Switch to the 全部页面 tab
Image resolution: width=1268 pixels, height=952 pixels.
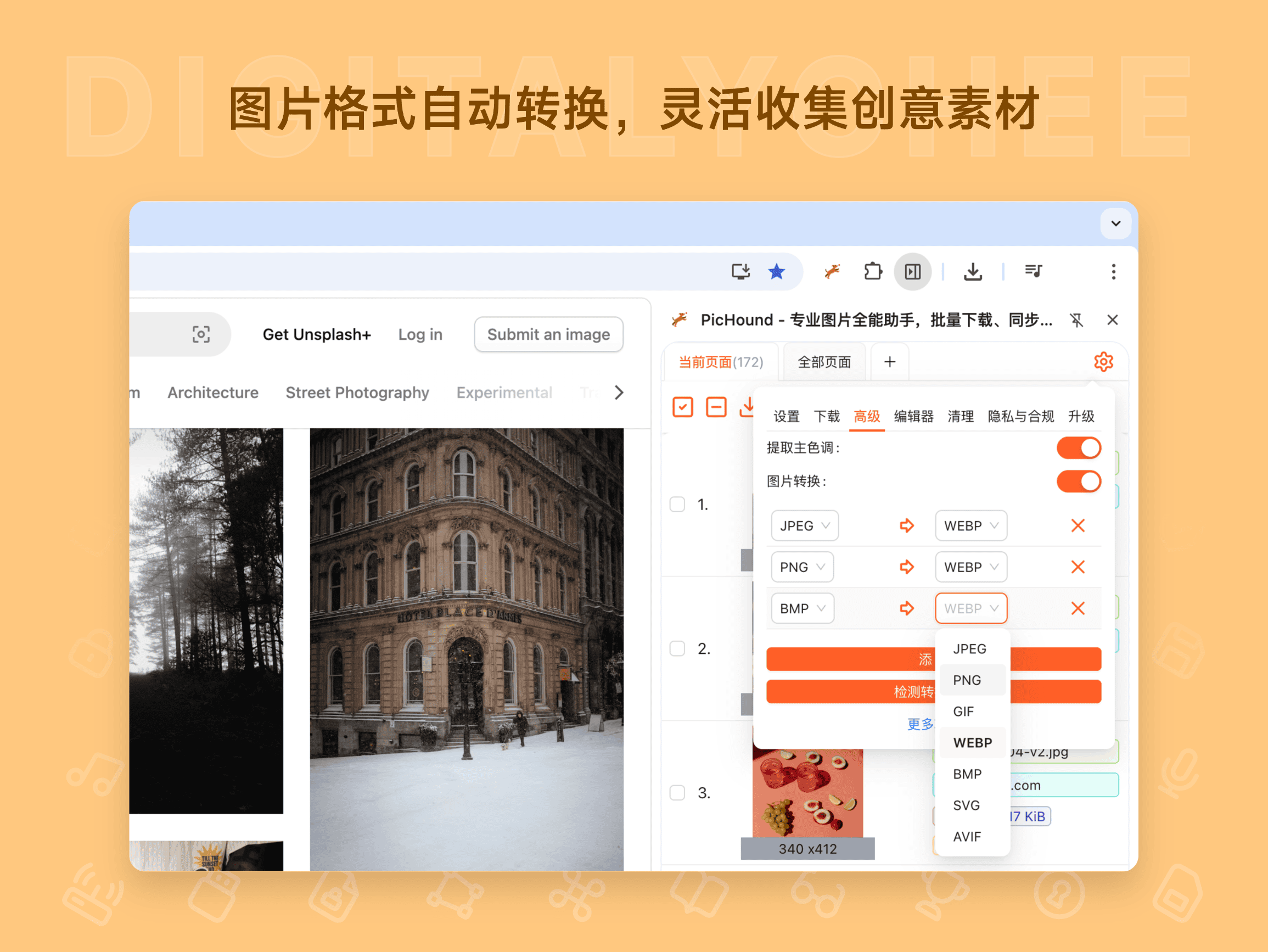(x=824, y=361)
